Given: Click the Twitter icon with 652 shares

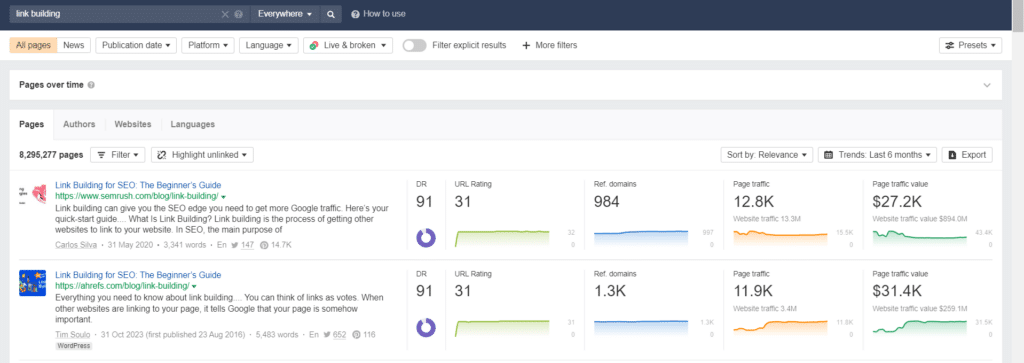Looking at the screenshot, I should [327, 334].
